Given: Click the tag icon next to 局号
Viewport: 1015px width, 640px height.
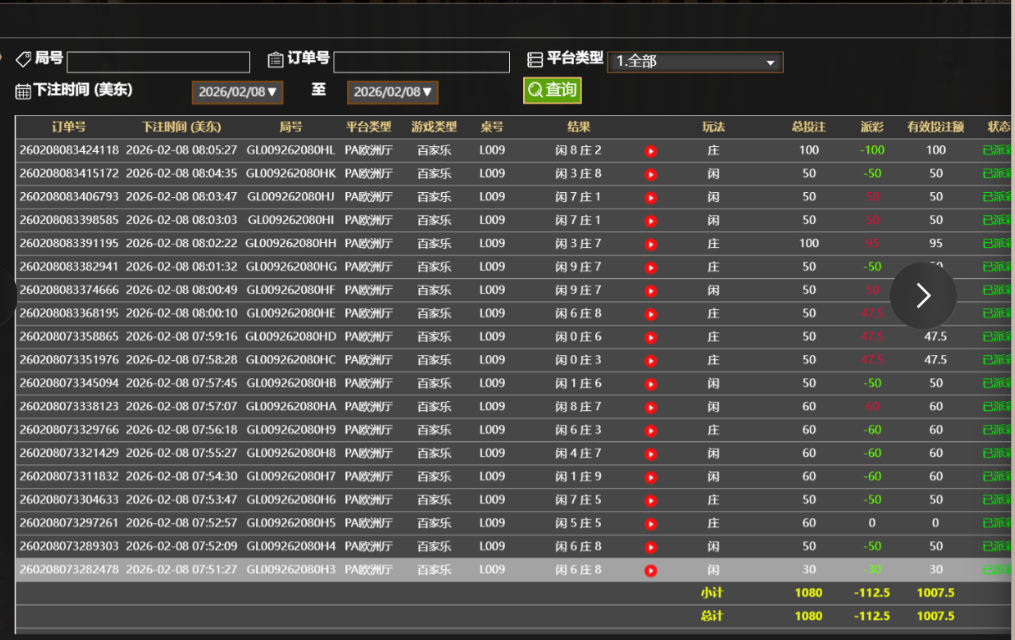Looking at the screenshot, I should [23, 60].
